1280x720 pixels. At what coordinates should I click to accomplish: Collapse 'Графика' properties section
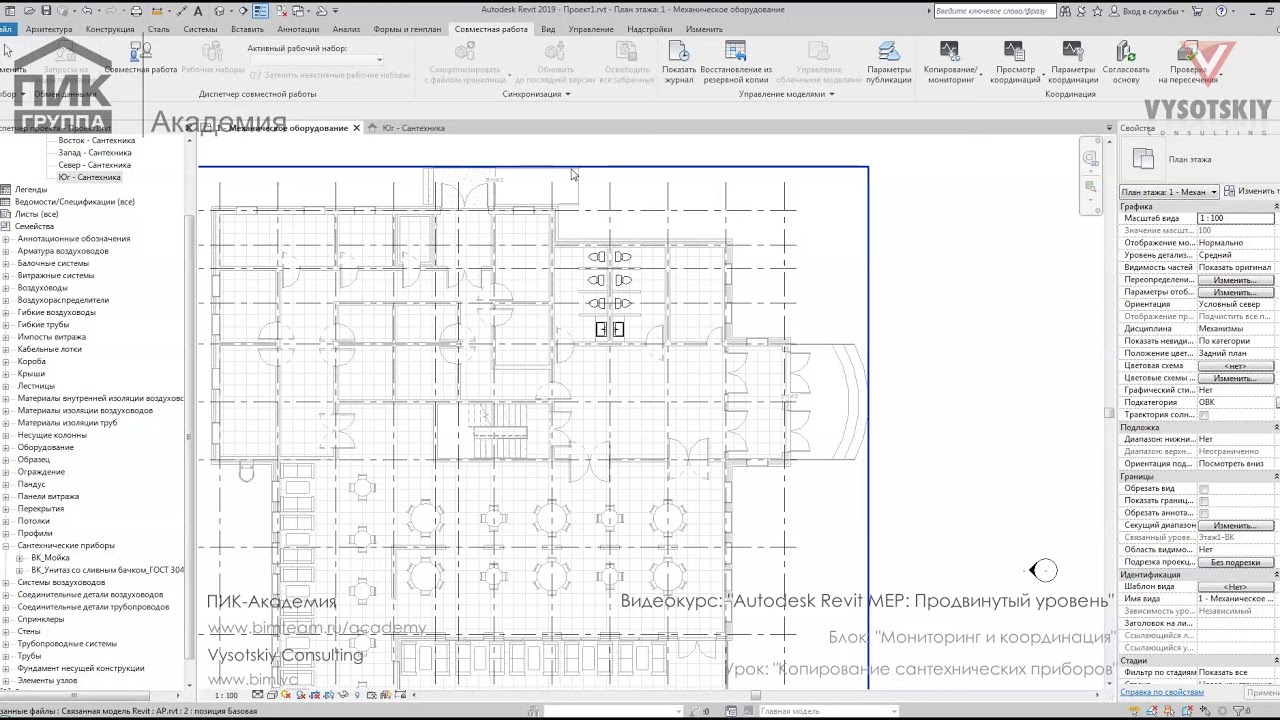[1276, 207]
